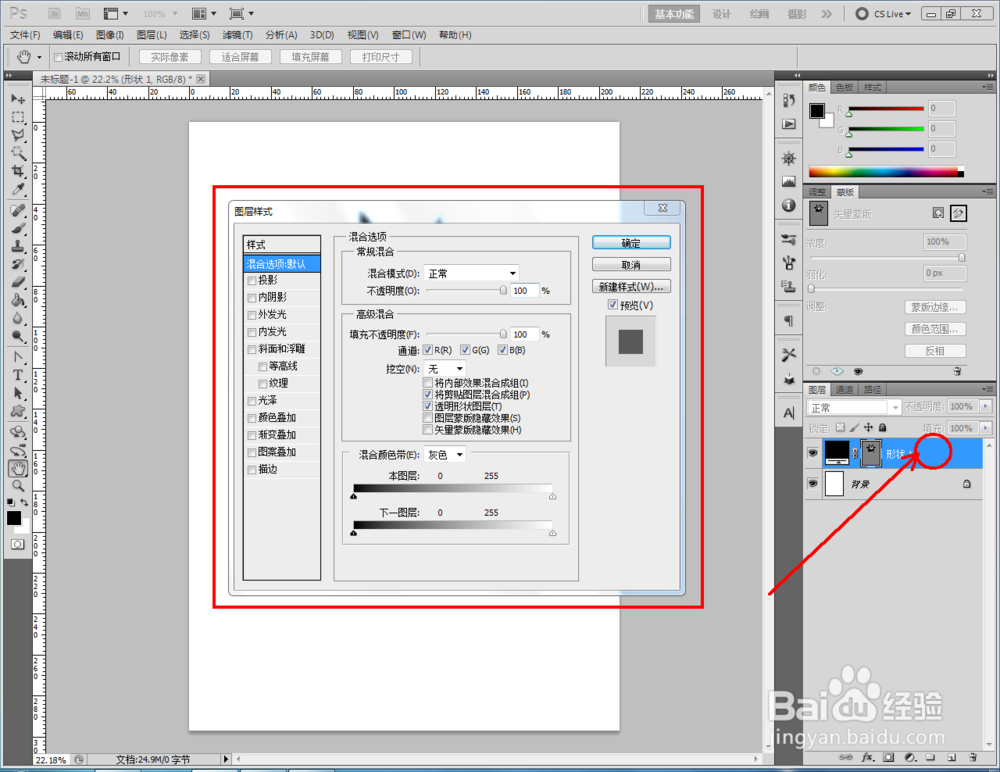Open the Histogram panel icon
The image size is (1000, 772).
pyautogui.click(x=789, y=182)
